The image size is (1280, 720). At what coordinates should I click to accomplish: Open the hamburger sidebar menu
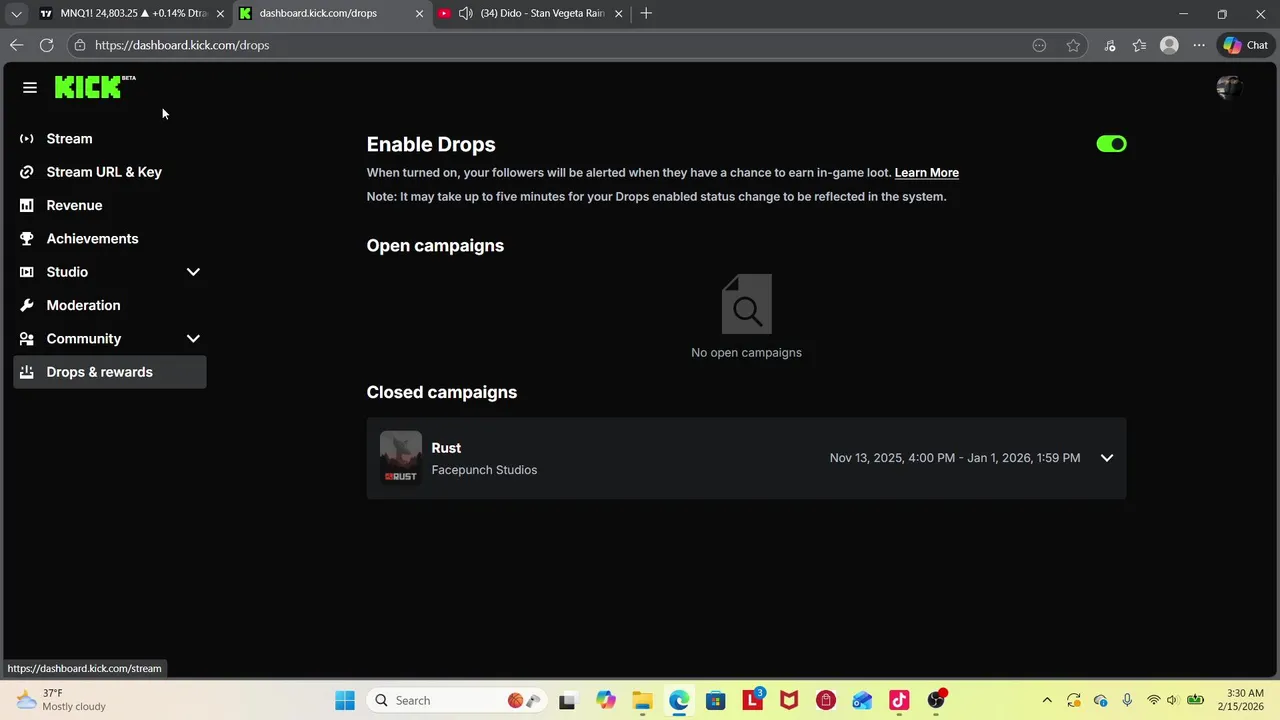[x=30, y=88]
